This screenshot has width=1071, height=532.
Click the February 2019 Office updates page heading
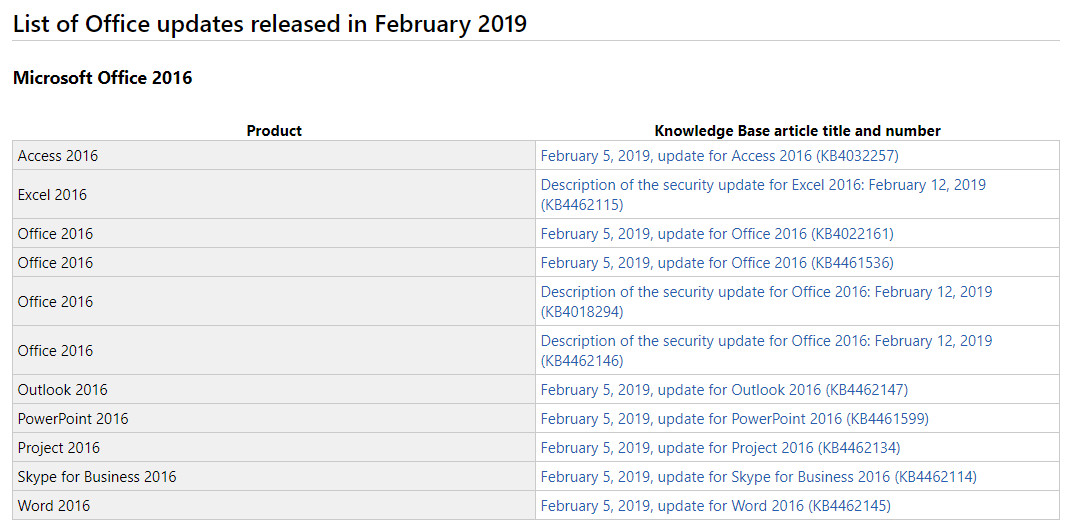tap(270, 23)
